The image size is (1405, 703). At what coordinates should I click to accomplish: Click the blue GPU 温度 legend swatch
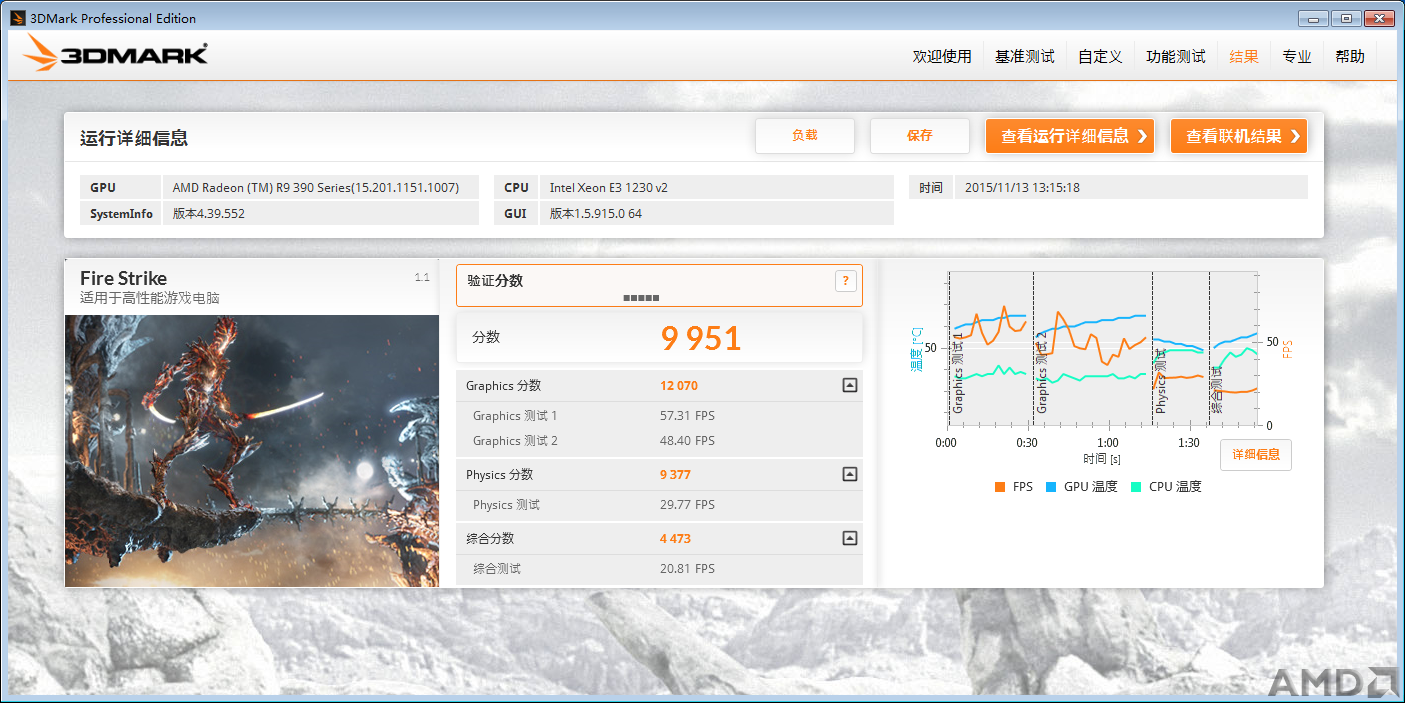1051,487
